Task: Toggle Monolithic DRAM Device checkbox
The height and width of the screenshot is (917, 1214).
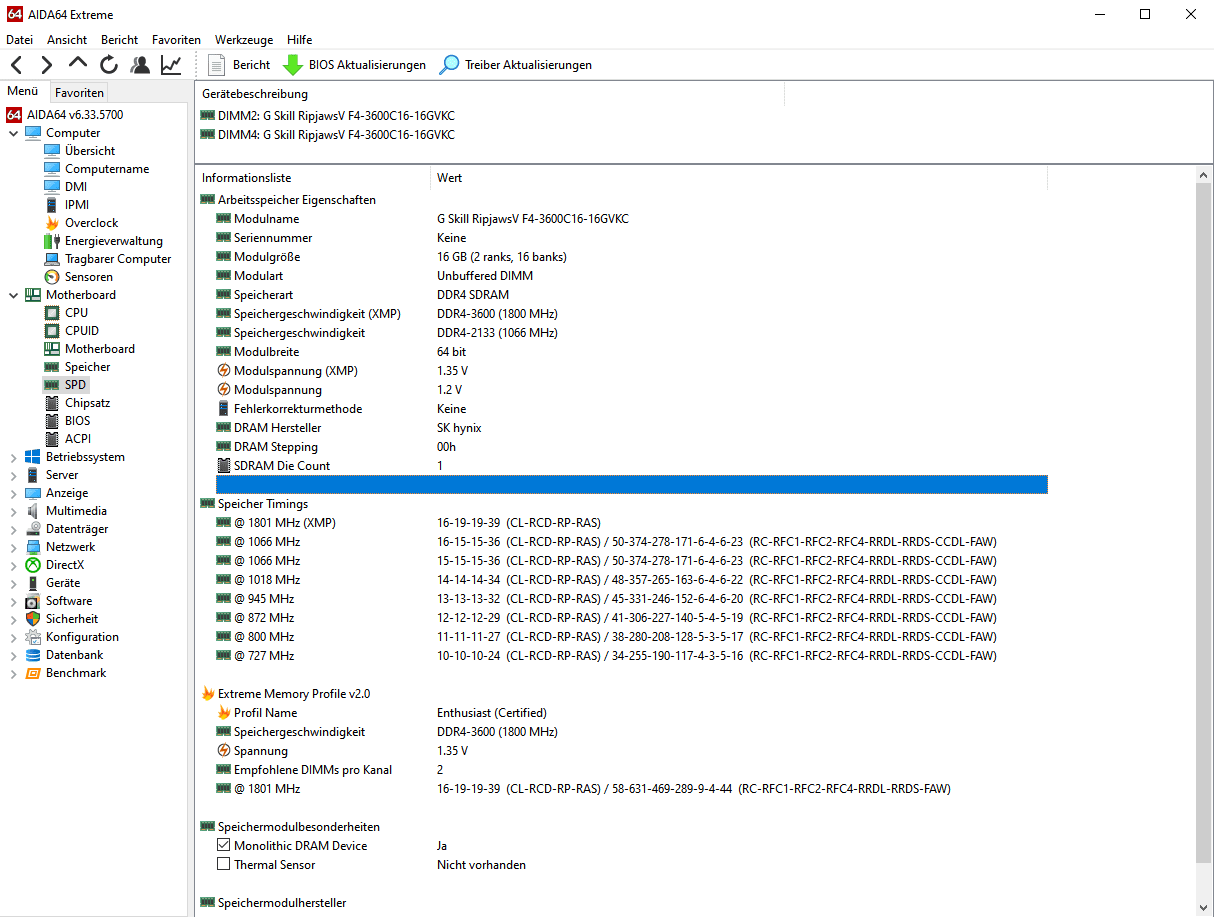Action: click(x=223, y=846)
